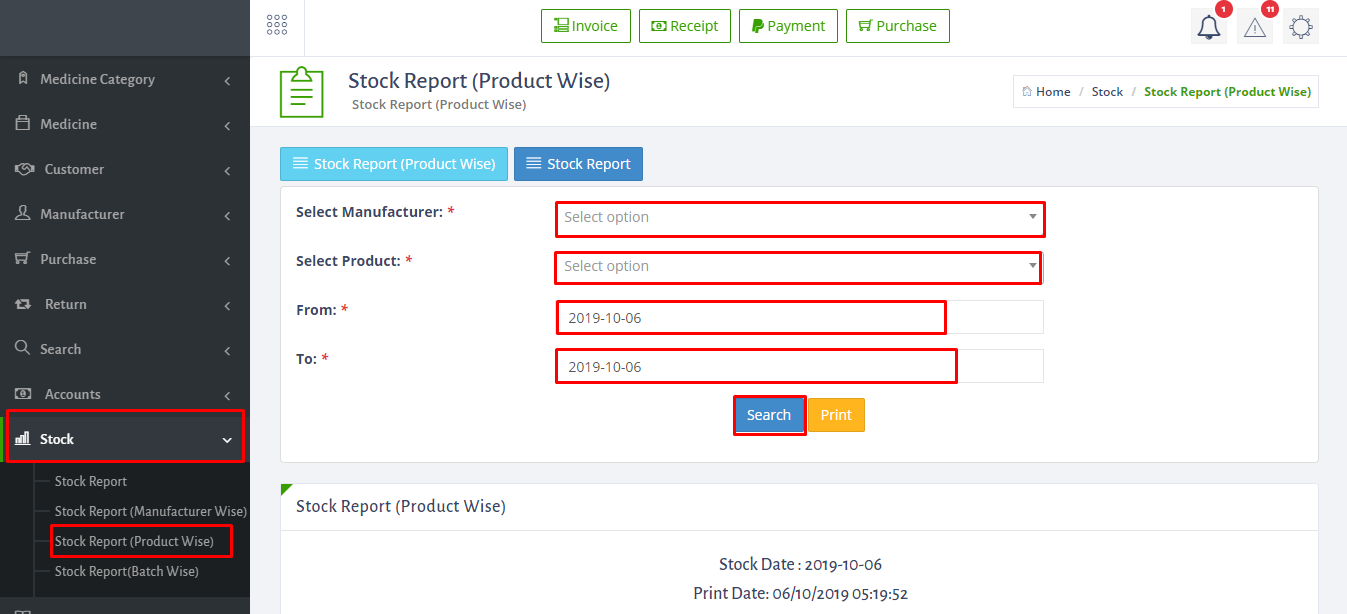Image resolution: width=1347 pixels, height=614 pixels.
Task: Click the Invoice button in top bar
Action: point(585,26)
